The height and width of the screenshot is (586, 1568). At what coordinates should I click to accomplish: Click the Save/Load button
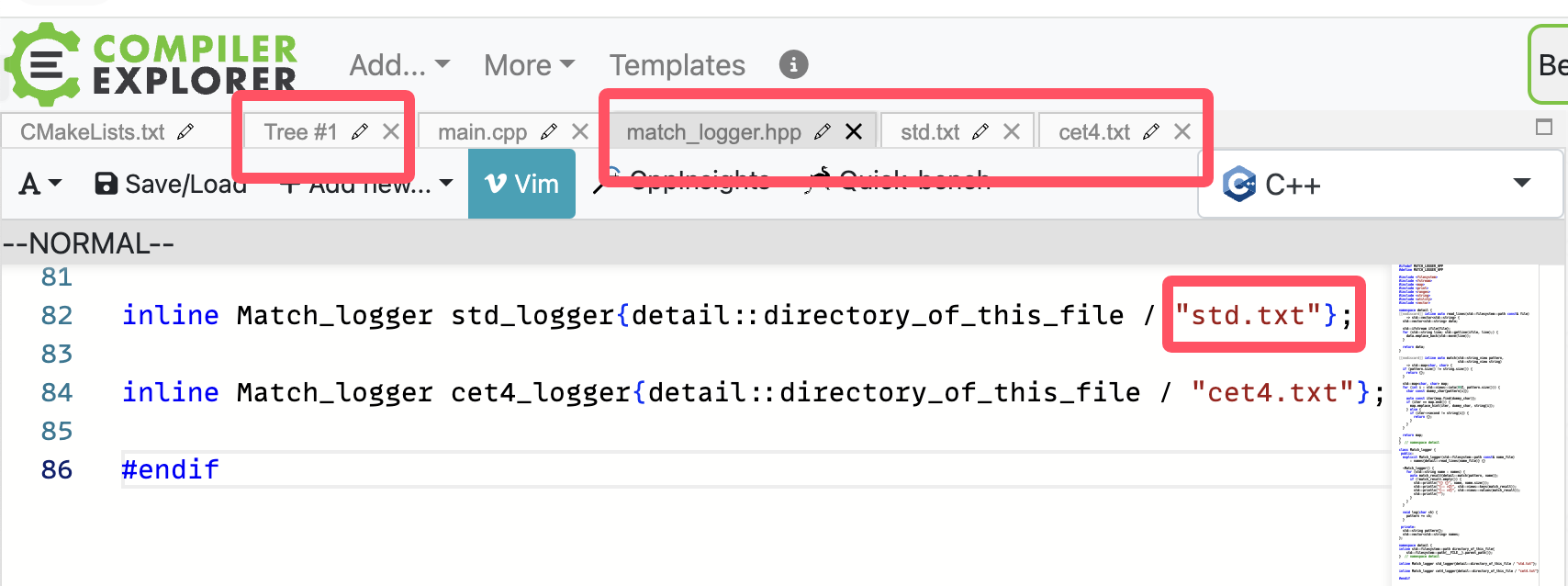tap(171, 184)
